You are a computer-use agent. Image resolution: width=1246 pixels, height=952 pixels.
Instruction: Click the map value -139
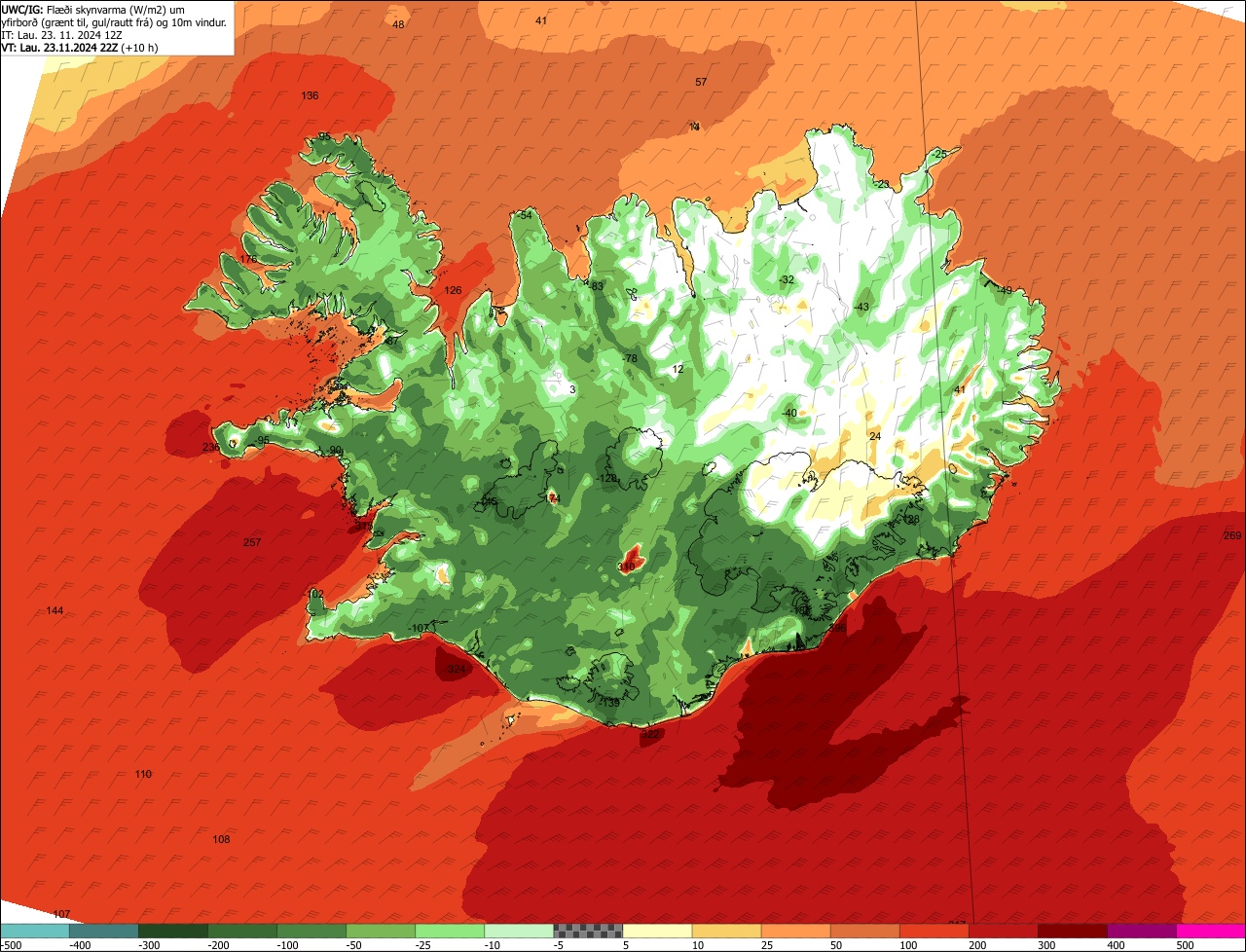point(609,702)
